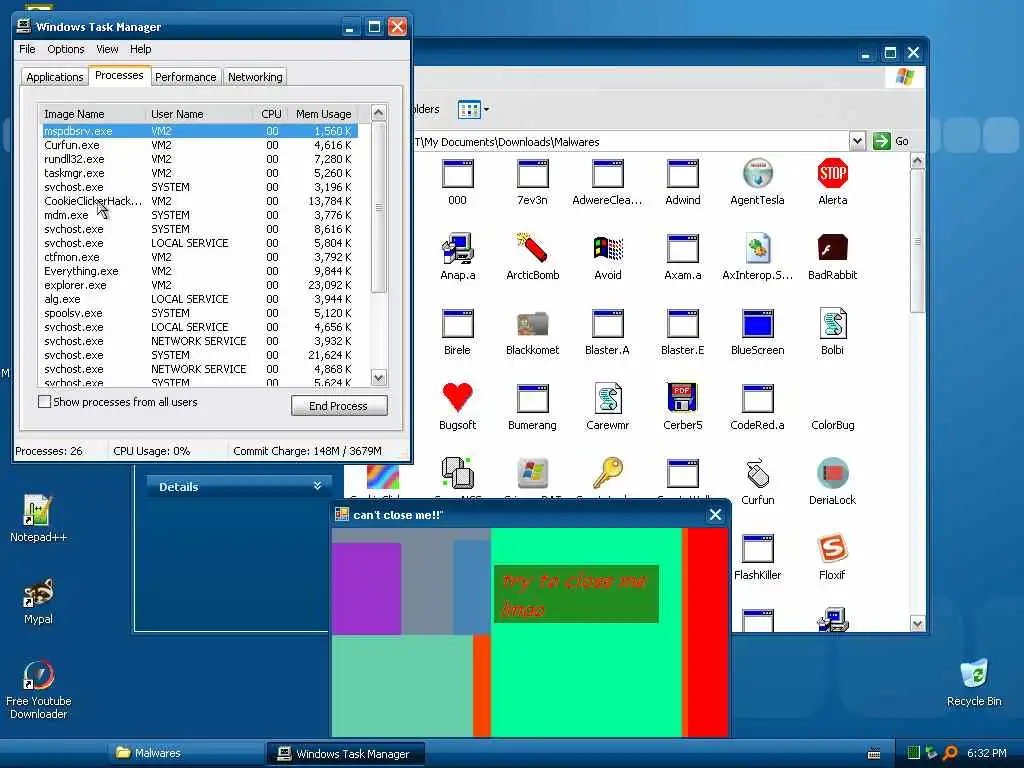Open the View menu in Task Manager

[x=107, y=49]
